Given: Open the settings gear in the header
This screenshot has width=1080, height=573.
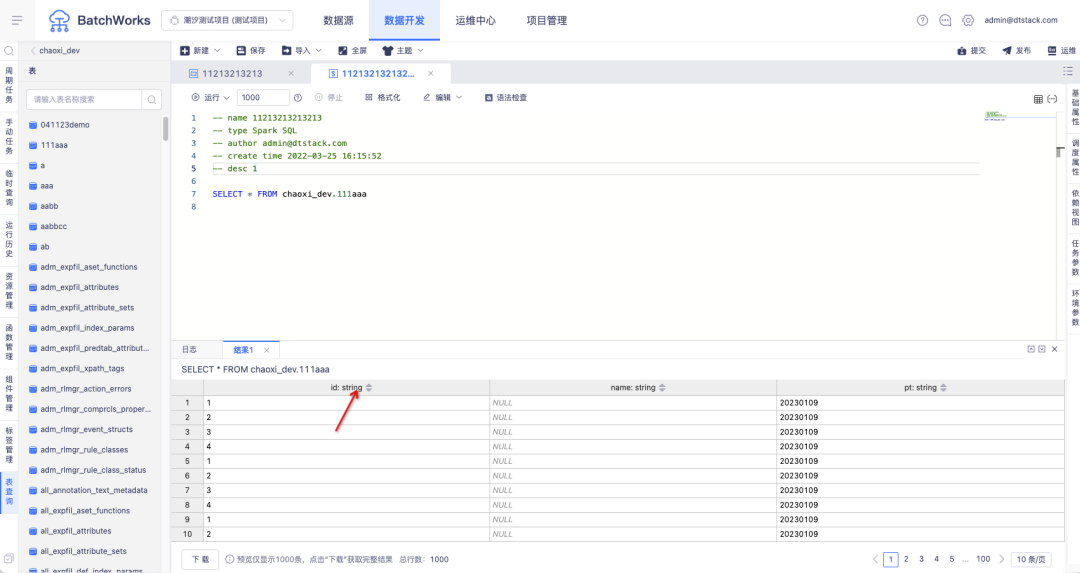Looking at the screenshot, I should click(968, 20).
